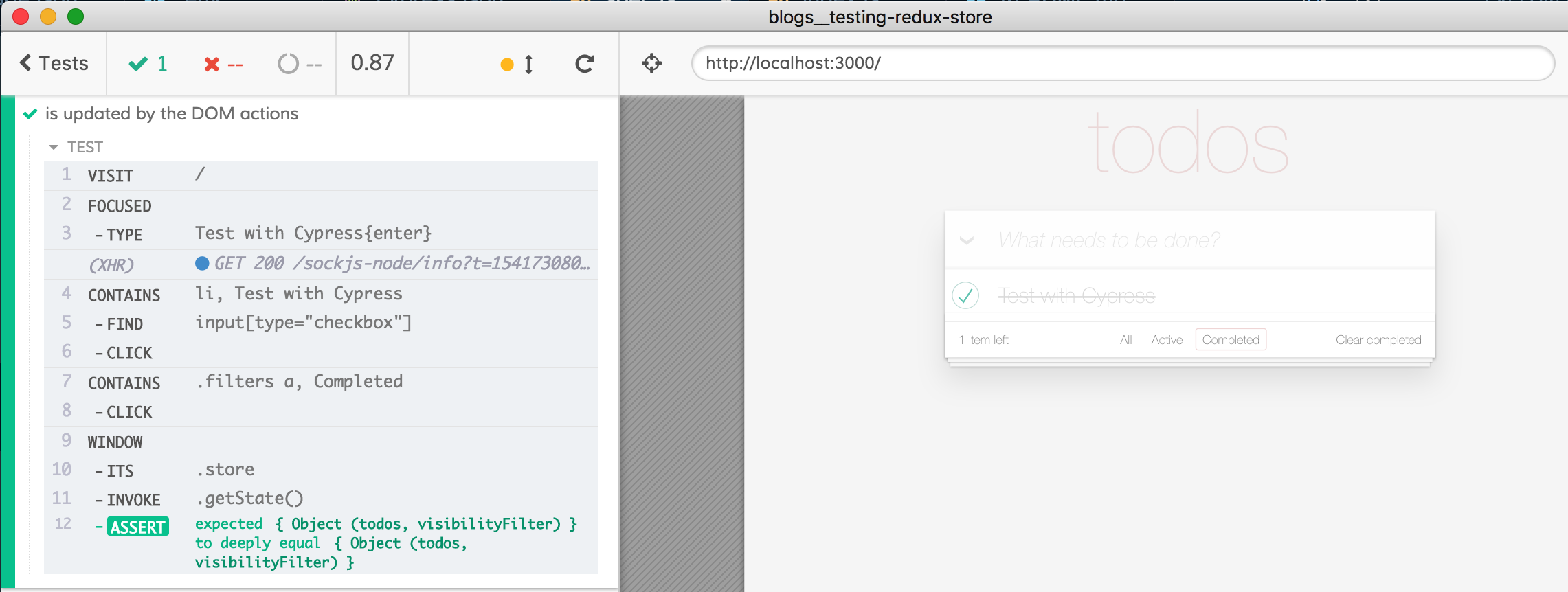Select the CONTAINS 'li, Test with Cypress' command
This screenshot has width=1568, height=592.
[x=321, y=295]
